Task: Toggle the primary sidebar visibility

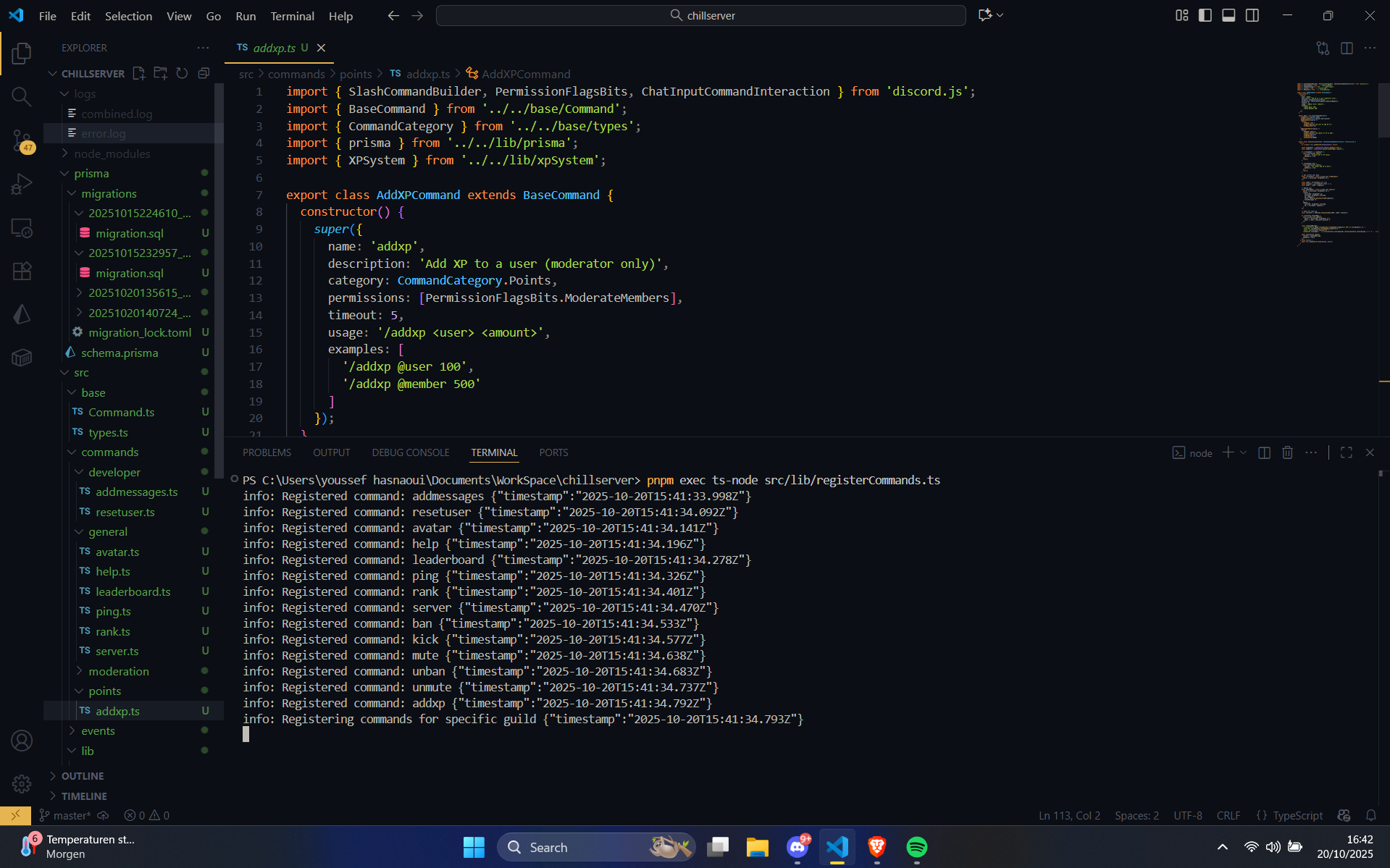Action: click(x=1205, y=15)
